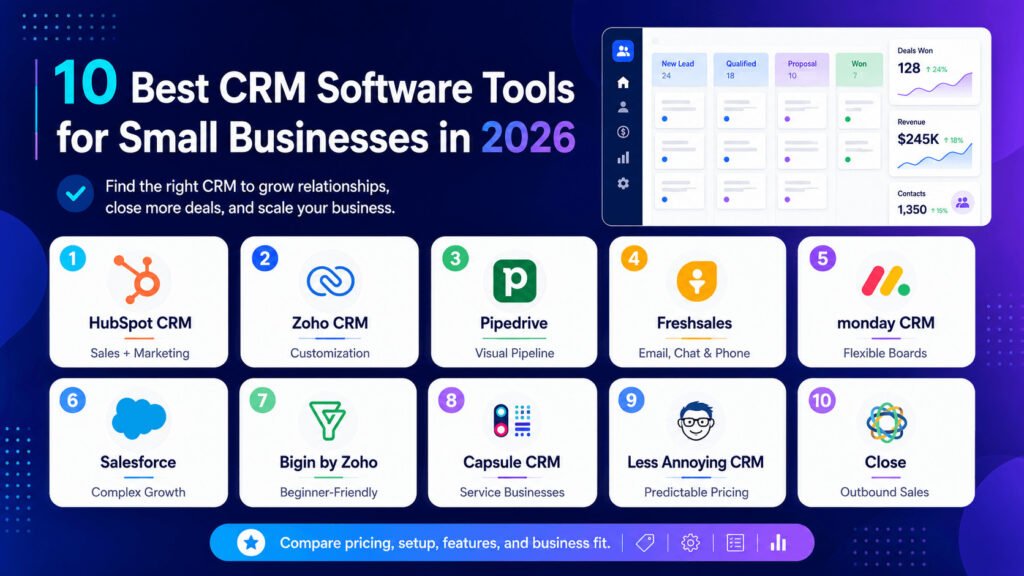Click the dollar coin icon in dashboard sidebar
1024x576 pixels.
623,132
